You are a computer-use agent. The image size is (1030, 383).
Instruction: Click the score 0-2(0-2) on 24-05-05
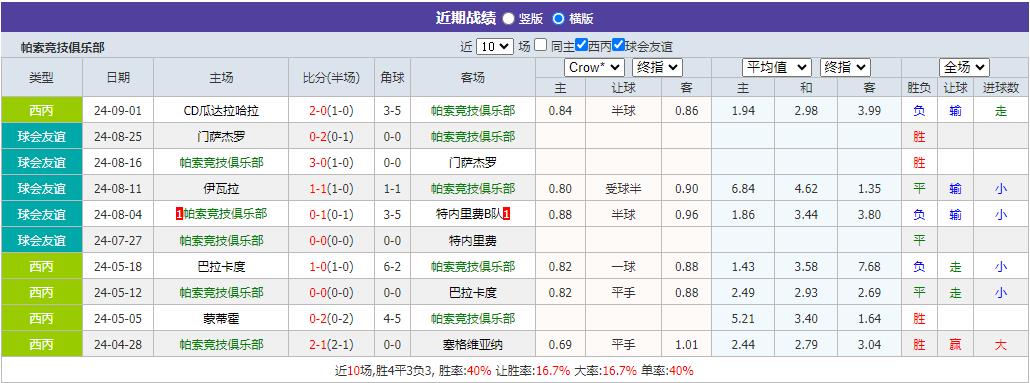[331, 319]
